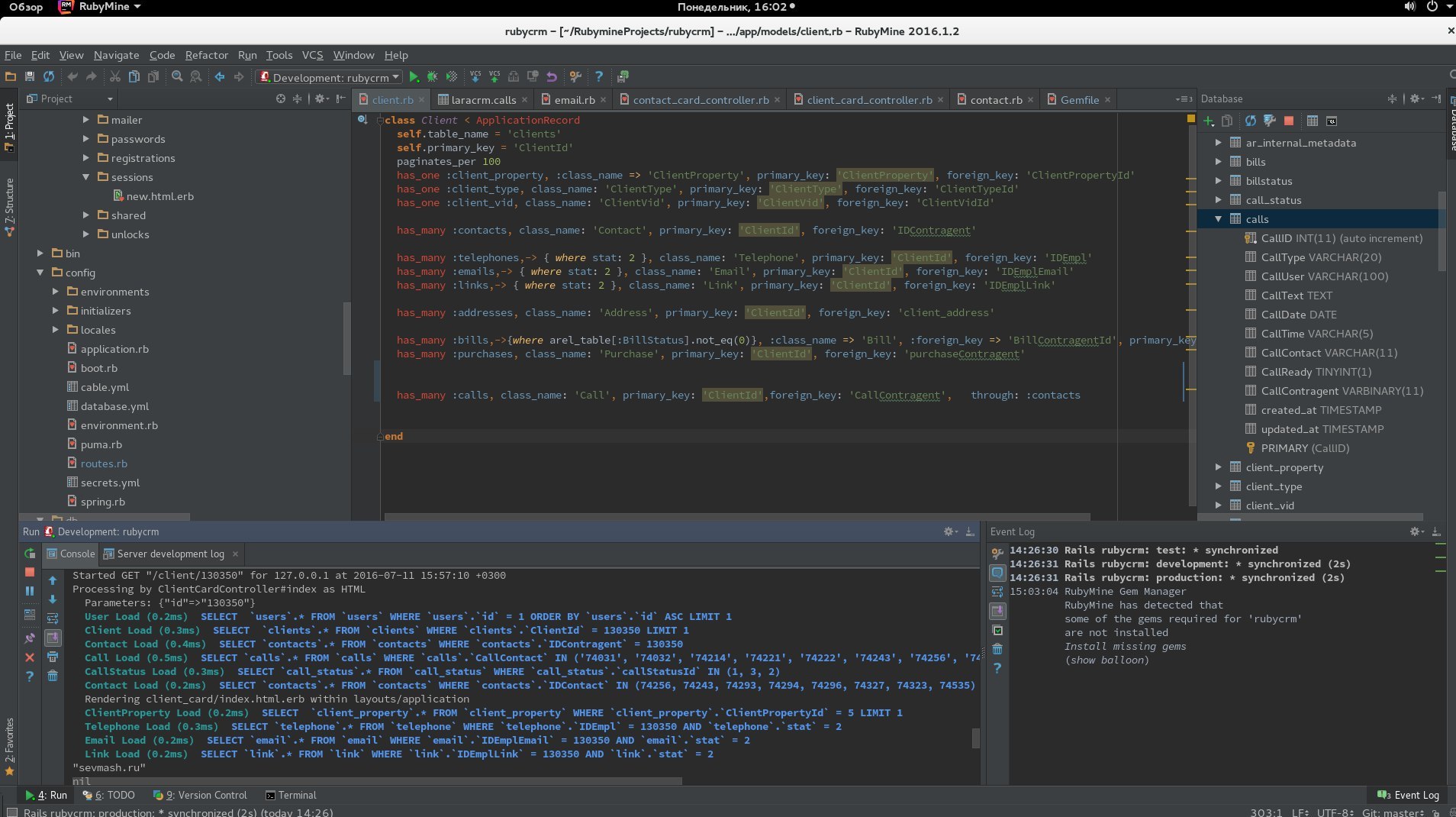Click the Clear All trash icon in console
The width and height of the screenshot is (1456, 817).
tap(53, 676)
